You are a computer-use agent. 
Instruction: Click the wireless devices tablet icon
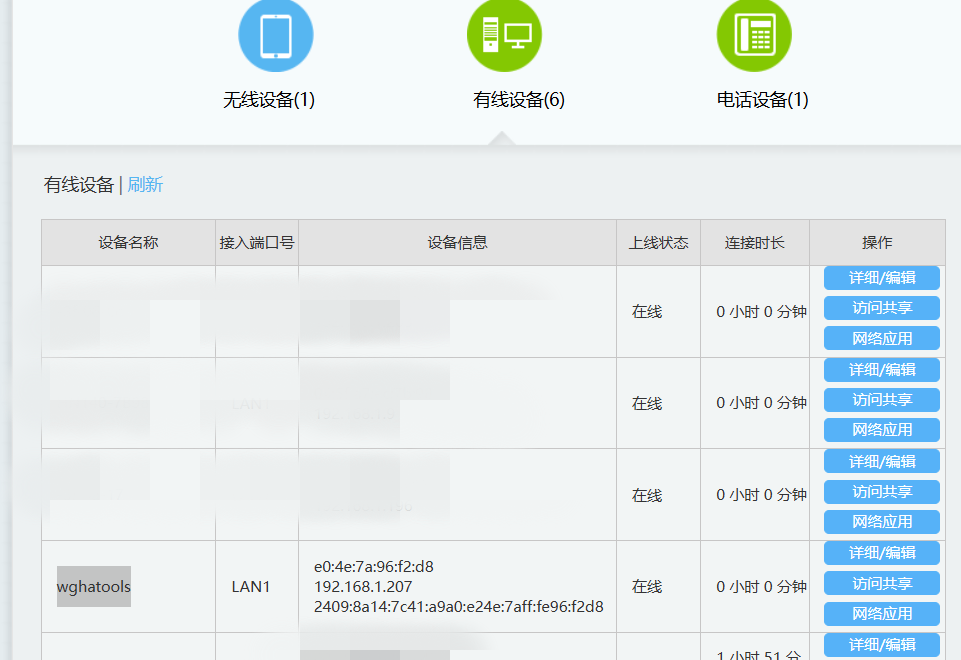tap(275, 36)
